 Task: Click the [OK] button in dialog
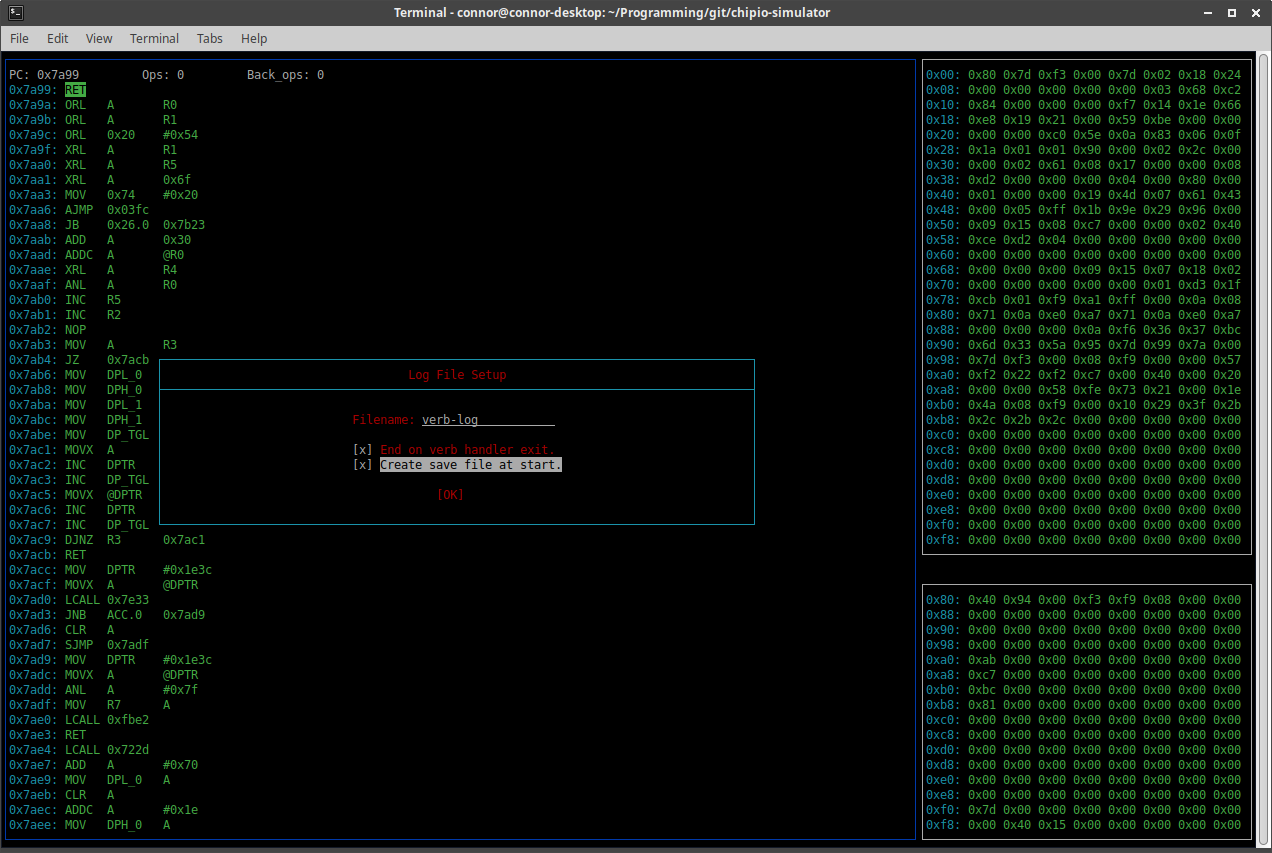tap(450, 495)
